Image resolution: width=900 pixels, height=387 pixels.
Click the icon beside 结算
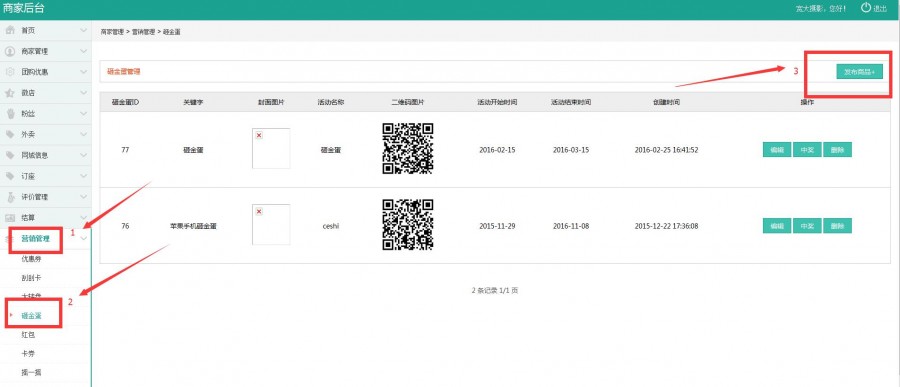tap(10, 218)
